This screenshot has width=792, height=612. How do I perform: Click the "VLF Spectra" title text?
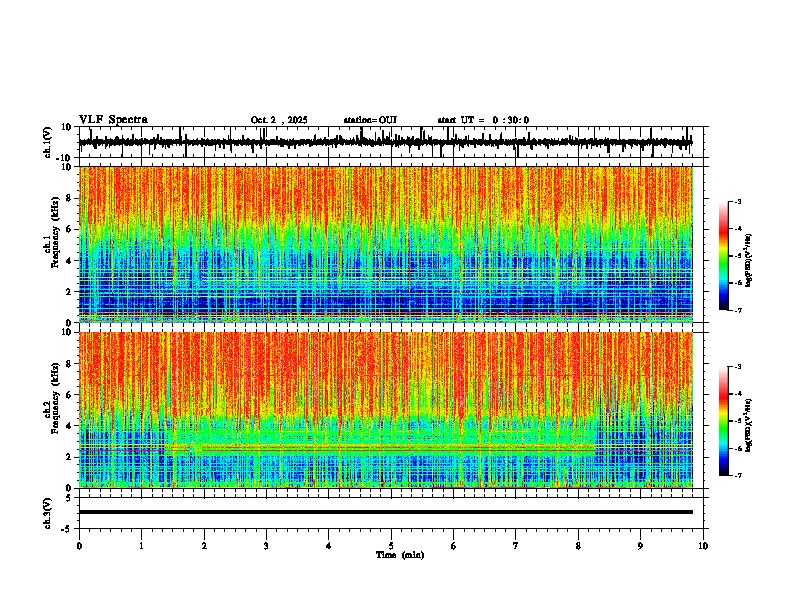click(113, 119)
